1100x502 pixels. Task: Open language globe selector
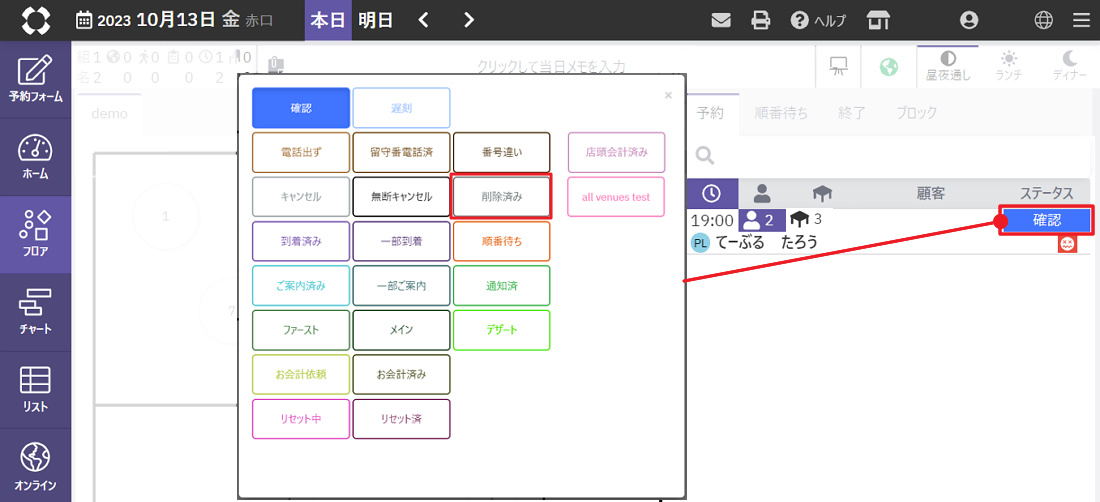click(1043, 20)
